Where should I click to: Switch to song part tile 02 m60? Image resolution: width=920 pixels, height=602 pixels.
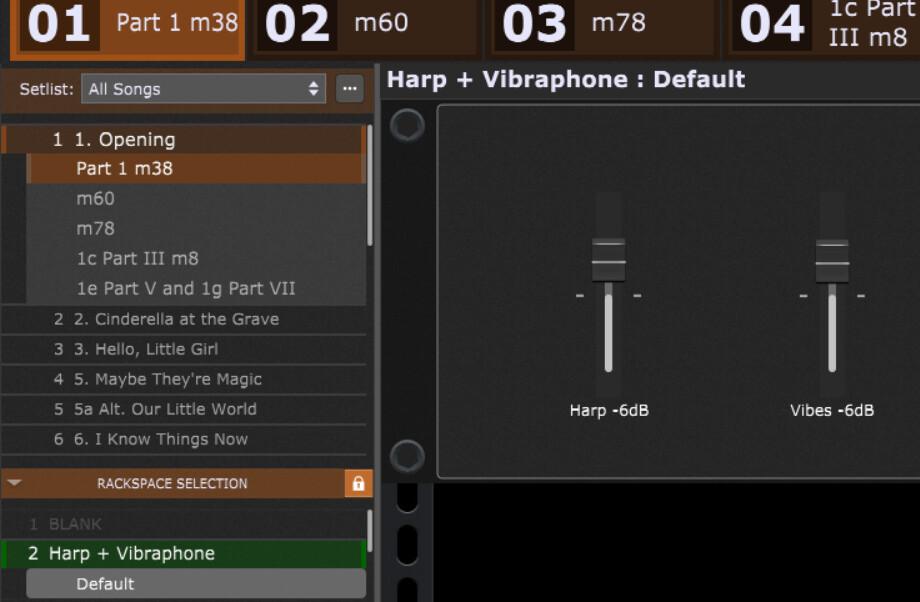[x=366, y=28]
